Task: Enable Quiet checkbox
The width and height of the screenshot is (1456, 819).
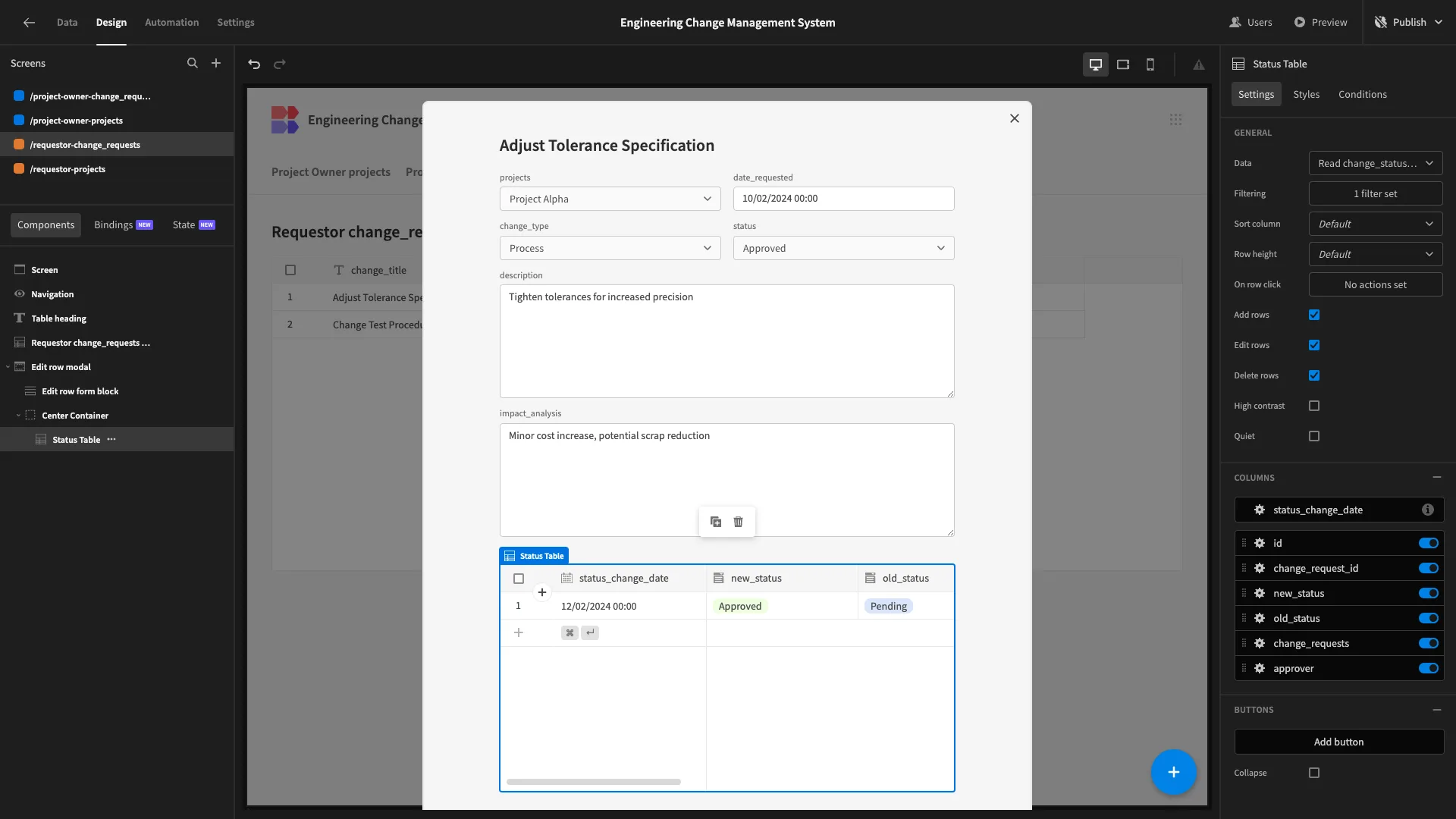Action: (x=1314, y=436)
